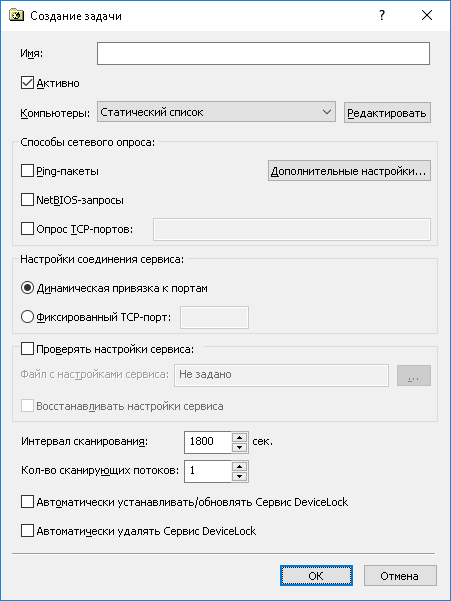451x601 pixels.
Task: Increase Кол-во сканирующих потоков with the up arrow
Action: coord(239,466)
